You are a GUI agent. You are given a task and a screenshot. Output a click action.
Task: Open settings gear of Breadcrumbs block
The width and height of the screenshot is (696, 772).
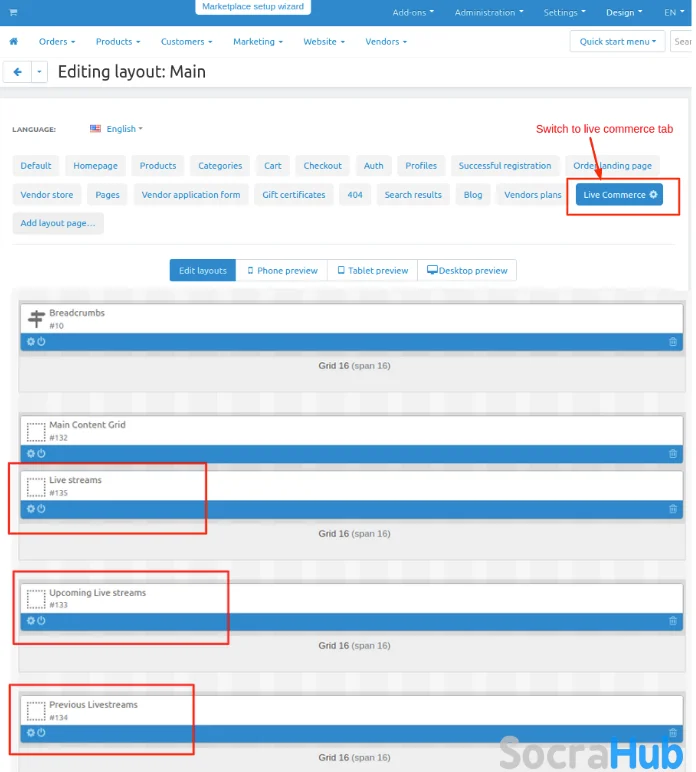pos(31,341)
